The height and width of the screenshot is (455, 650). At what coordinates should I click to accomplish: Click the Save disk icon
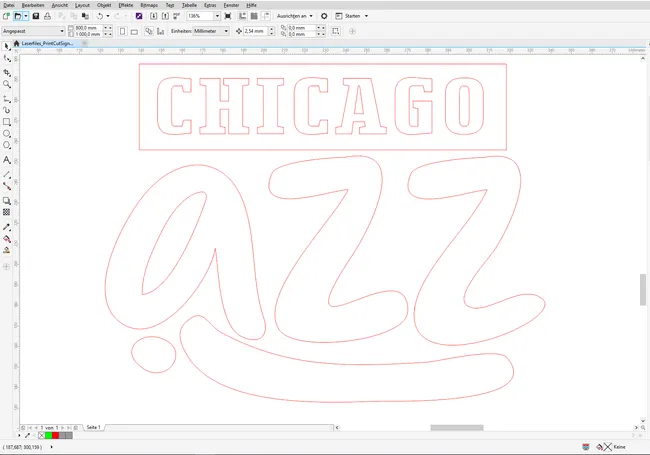(36, 16)
